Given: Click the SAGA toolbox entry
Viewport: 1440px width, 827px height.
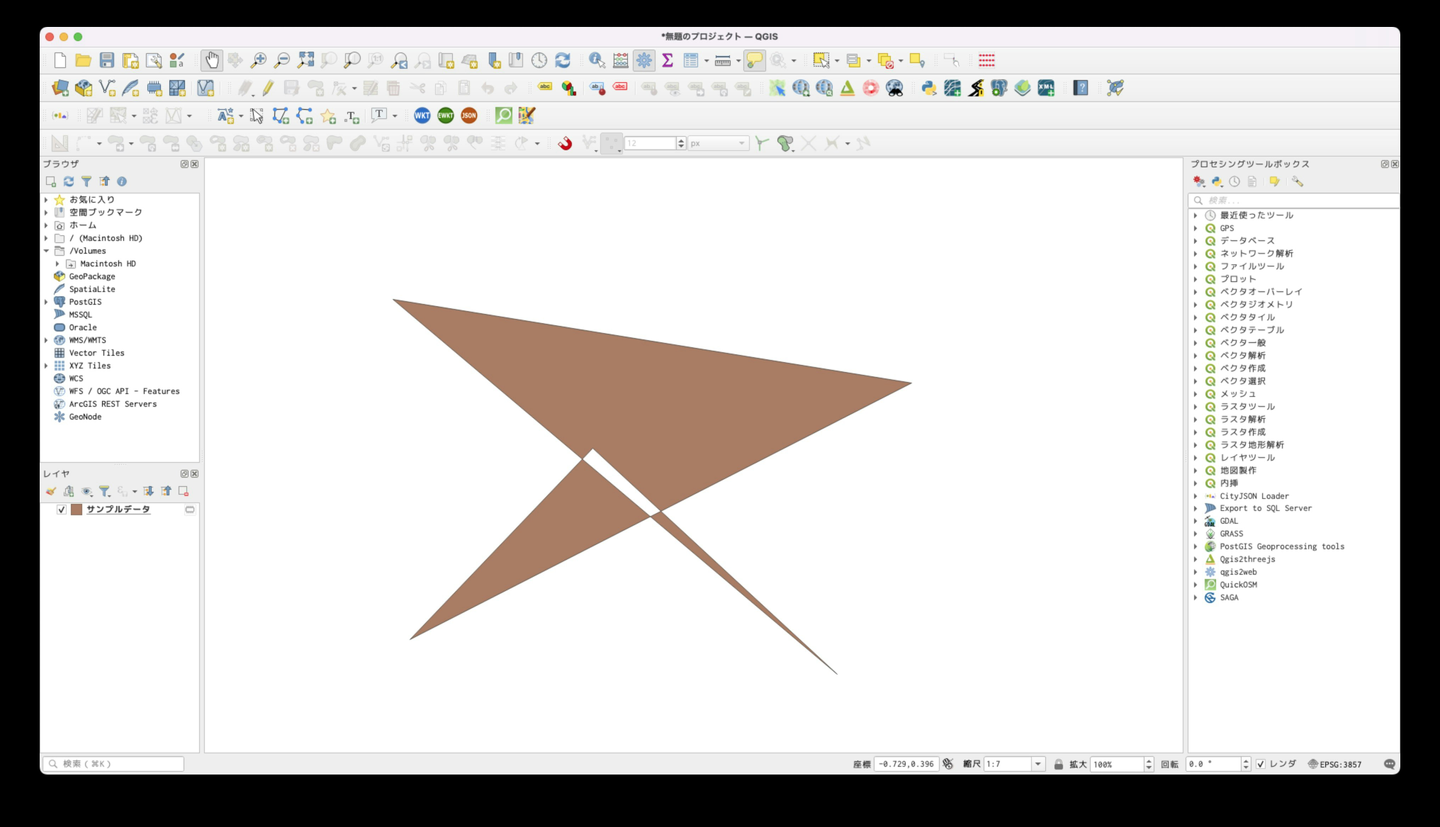Looking at the screenshot, I should click(x=1229, y=598).
